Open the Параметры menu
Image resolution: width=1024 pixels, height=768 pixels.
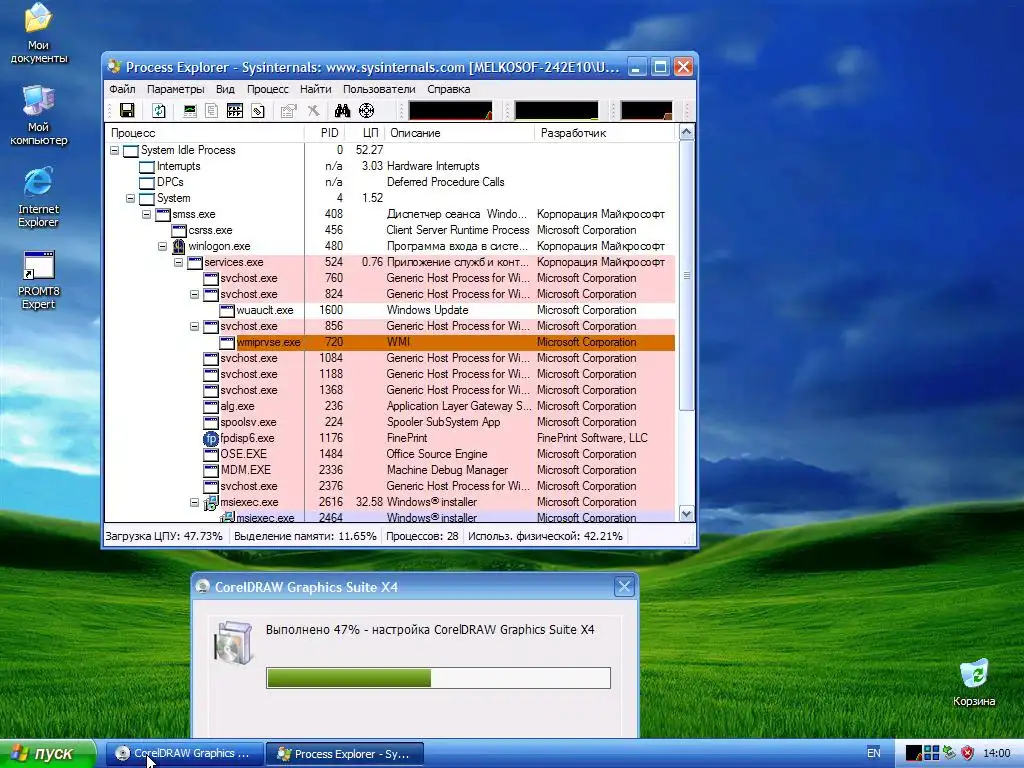(x=176, y=89)
